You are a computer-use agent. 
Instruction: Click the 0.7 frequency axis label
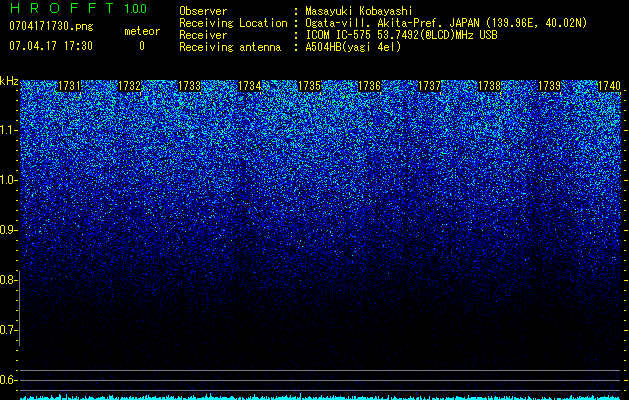click(9, 330)
